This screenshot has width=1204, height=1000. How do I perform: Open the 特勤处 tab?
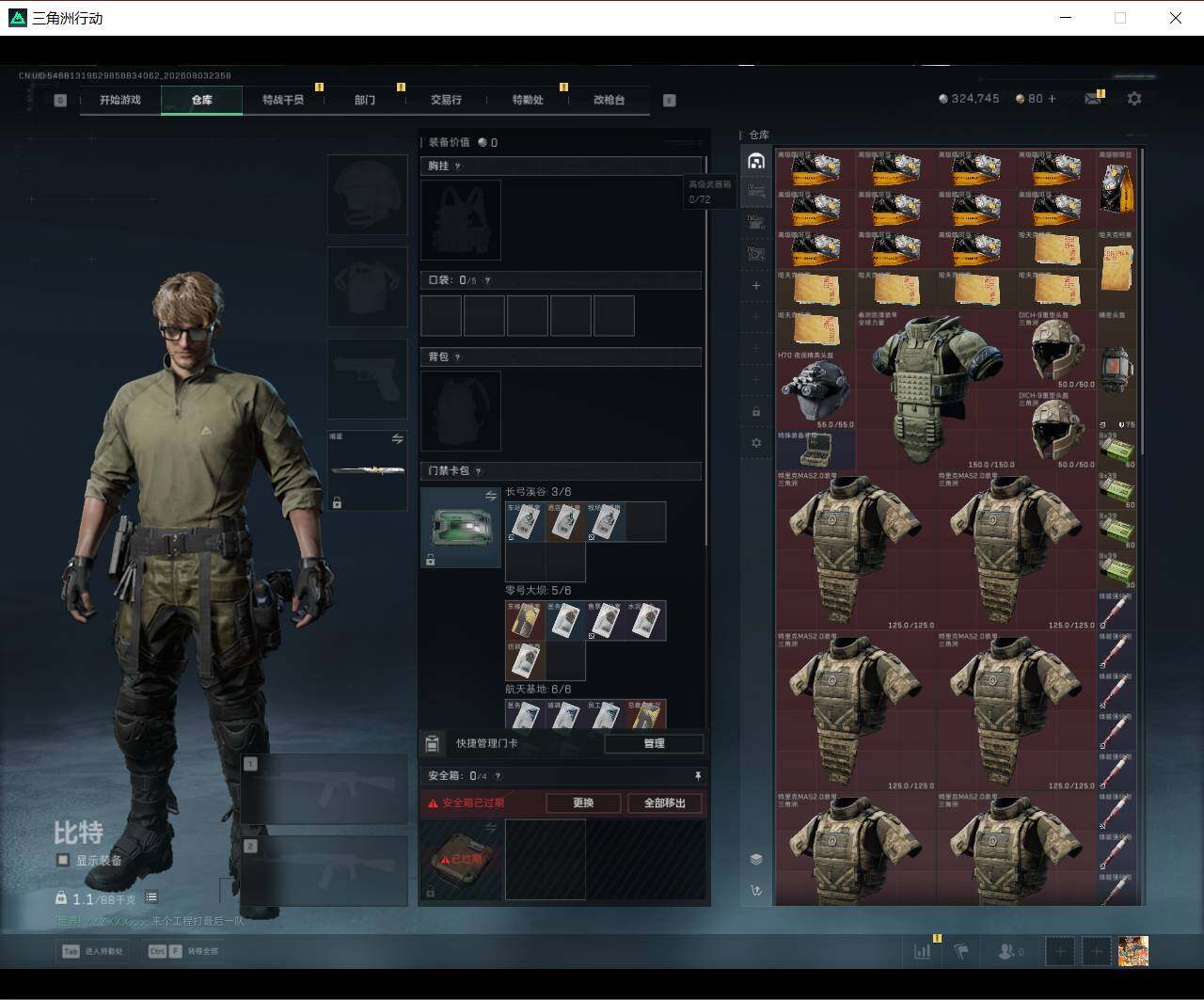coord(528,100)
